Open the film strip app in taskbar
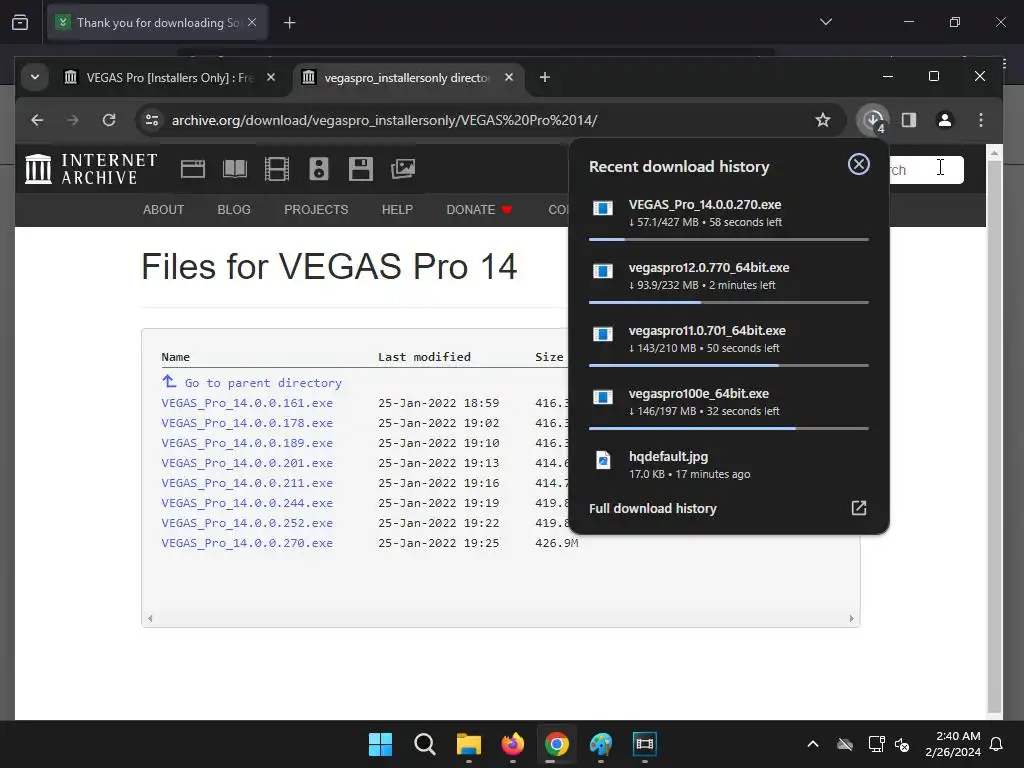This screenshot has height=768, width=1024. [645, 744]
